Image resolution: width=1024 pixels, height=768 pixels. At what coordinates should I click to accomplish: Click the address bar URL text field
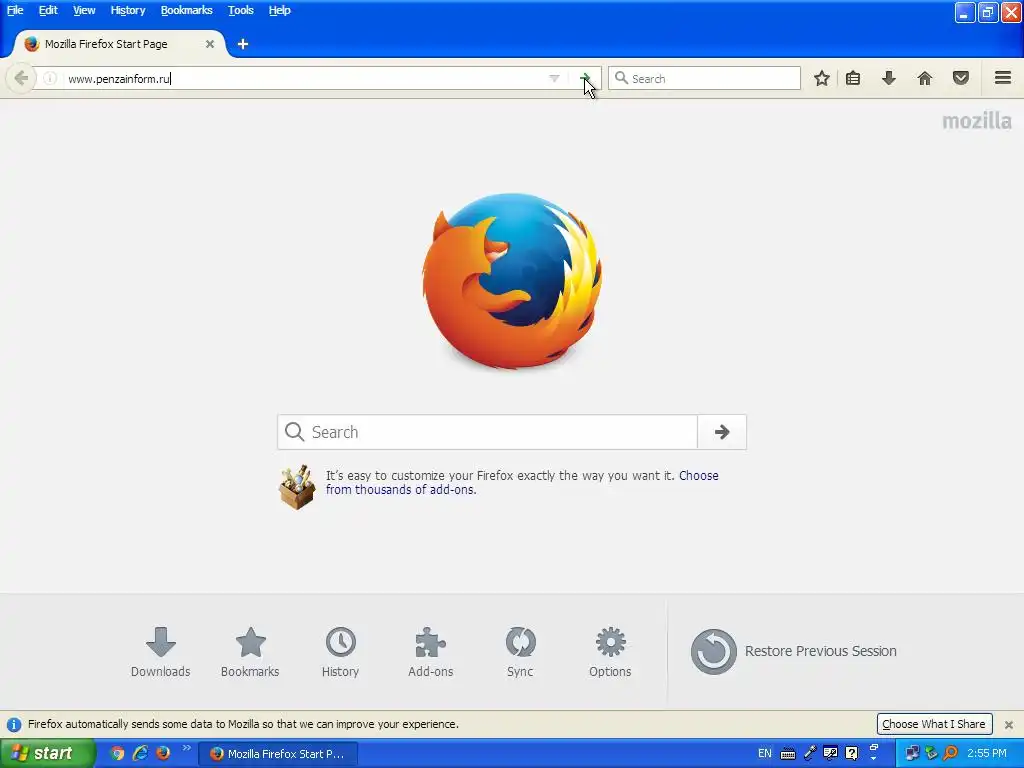pos(300,78)
